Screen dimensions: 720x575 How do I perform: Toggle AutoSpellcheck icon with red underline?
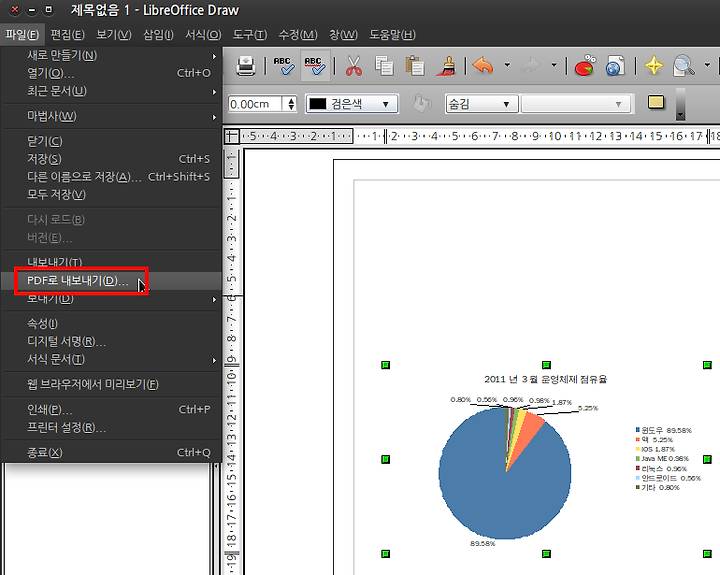[315, 66]
